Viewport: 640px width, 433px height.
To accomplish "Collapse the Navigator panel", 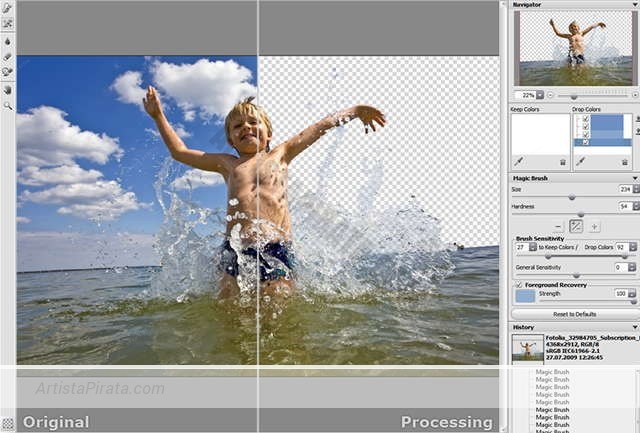I will coord(634,5).
